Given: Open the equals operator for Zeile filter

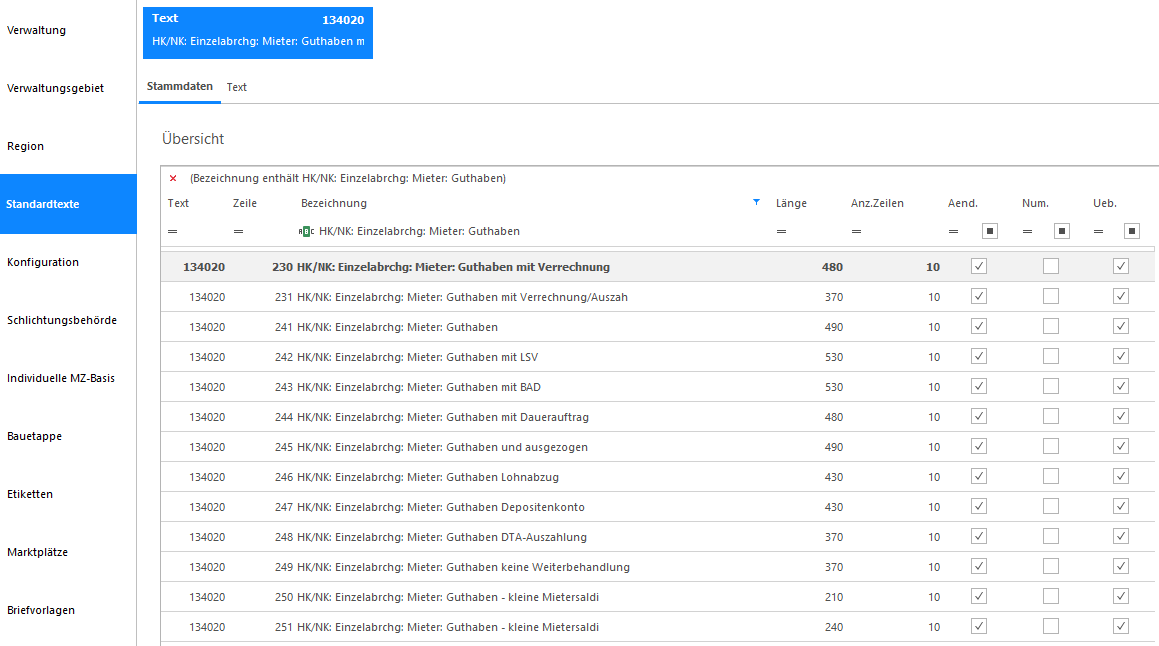Looking at the screenshot, I should pyautogui.click(x=238, y=231).
